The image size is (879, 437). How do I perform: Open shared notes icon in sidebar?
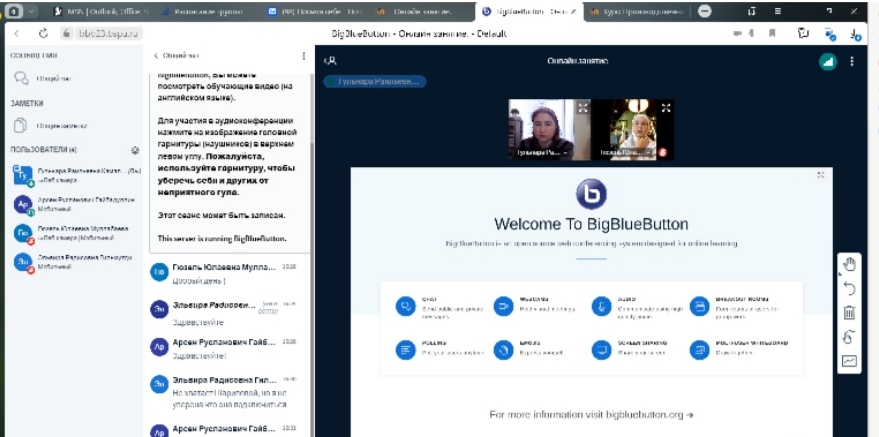pos(21,126)
